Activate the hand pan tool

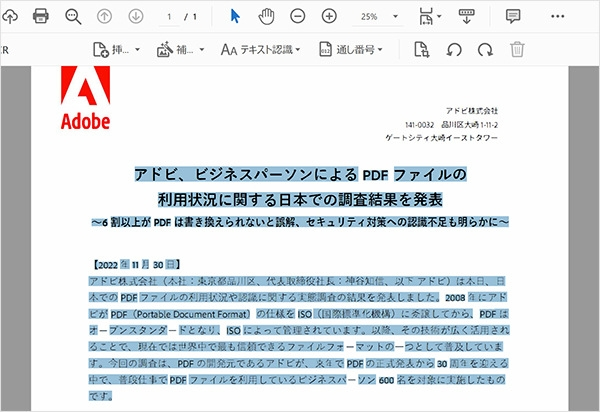(266, 16)
